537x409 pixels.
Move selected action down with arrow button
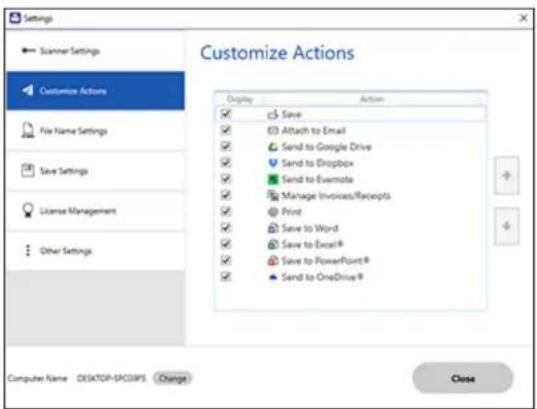(507, 226)
